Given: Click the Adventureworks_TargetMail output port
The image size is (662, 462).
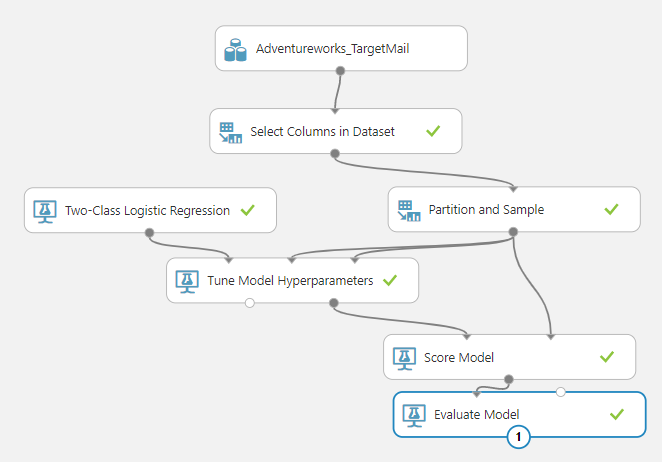Looking at the screenshot, I should tap(340, 71).
